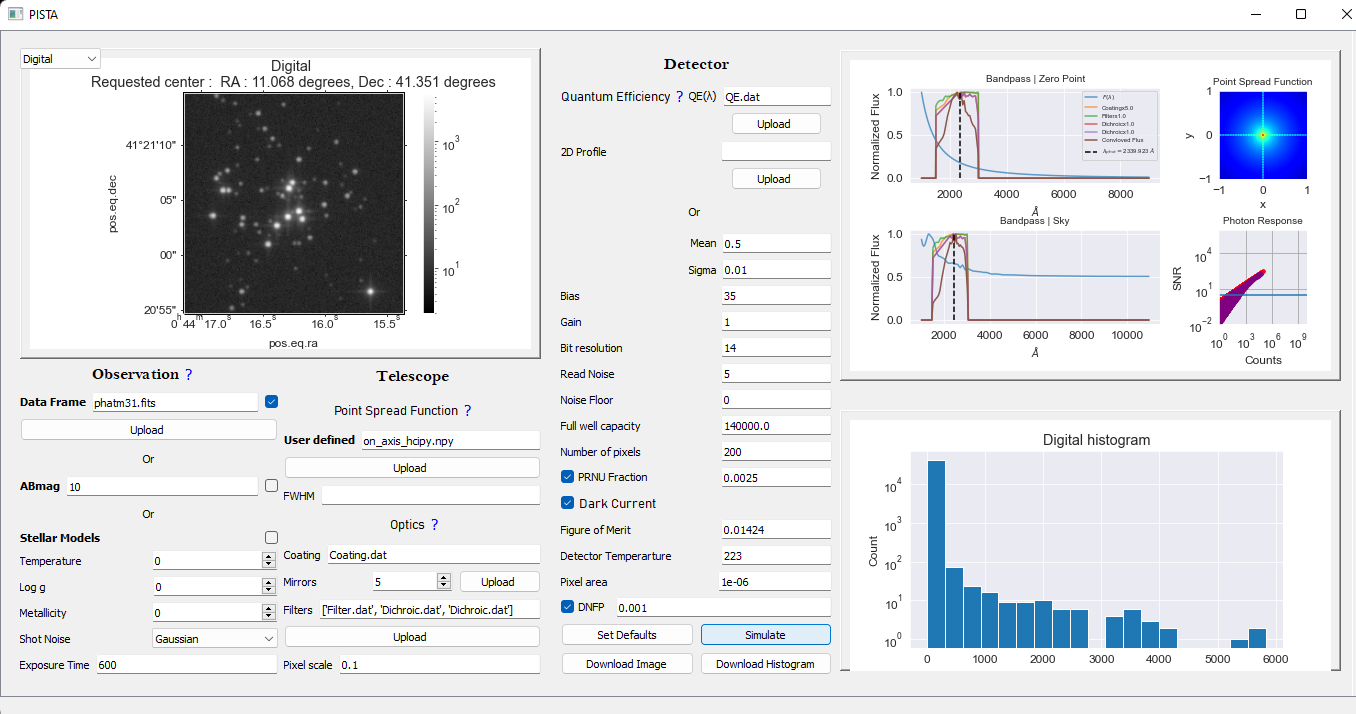Click the Simulate button
Image resolution: width=1356 pixels, height=714 pixels.
click(765, 635)
